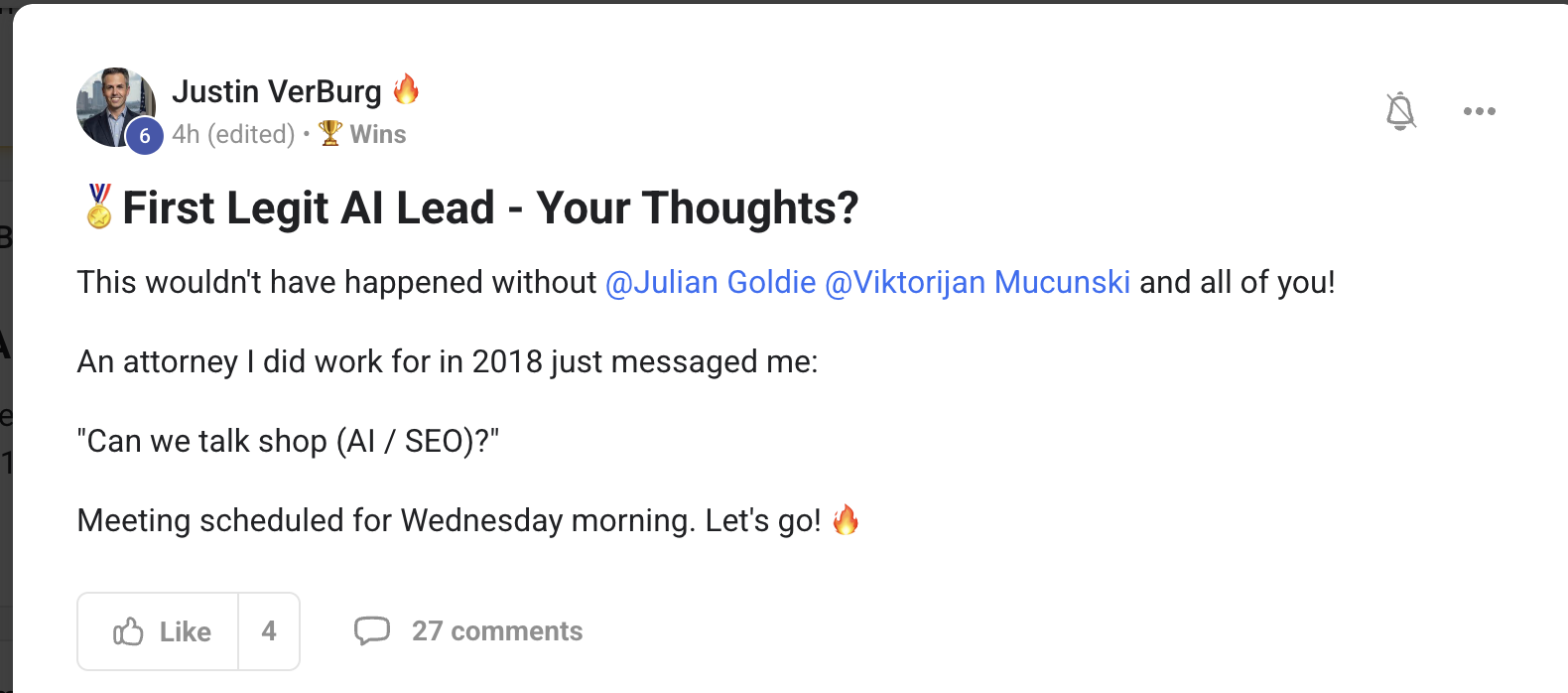Click the medal emoji in post title
The image size is (1568, 693).
[x=99, y=207]
